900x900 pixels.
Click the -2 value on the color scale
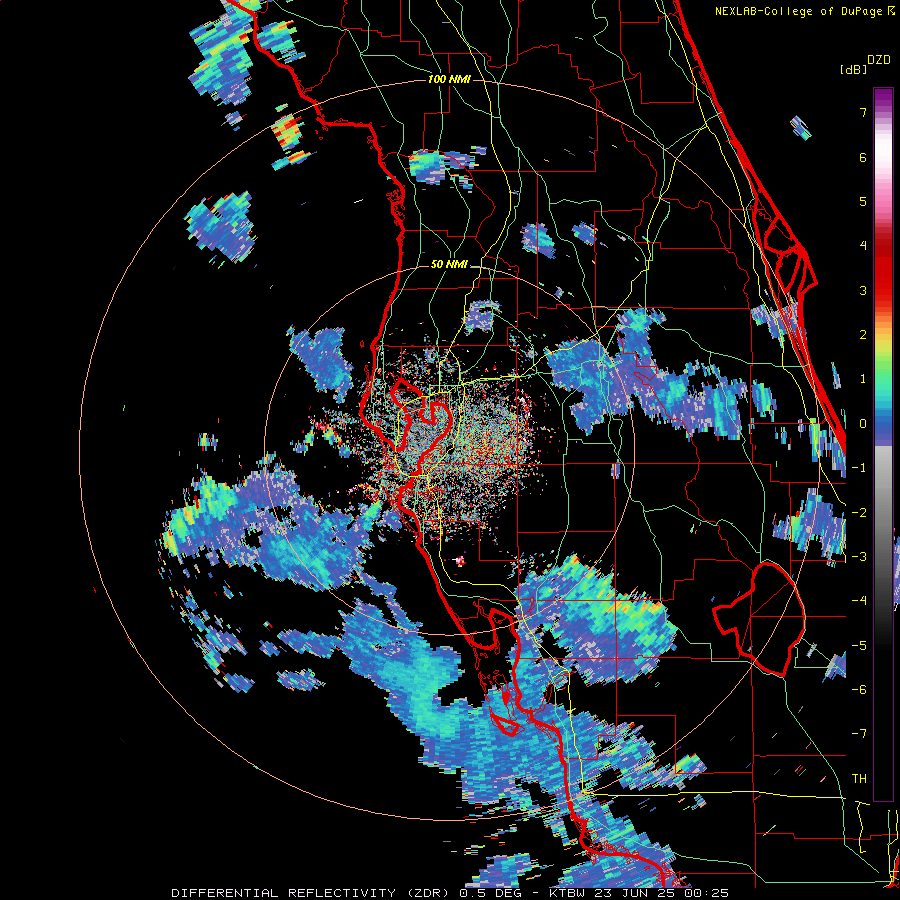(x=859, y=513)
